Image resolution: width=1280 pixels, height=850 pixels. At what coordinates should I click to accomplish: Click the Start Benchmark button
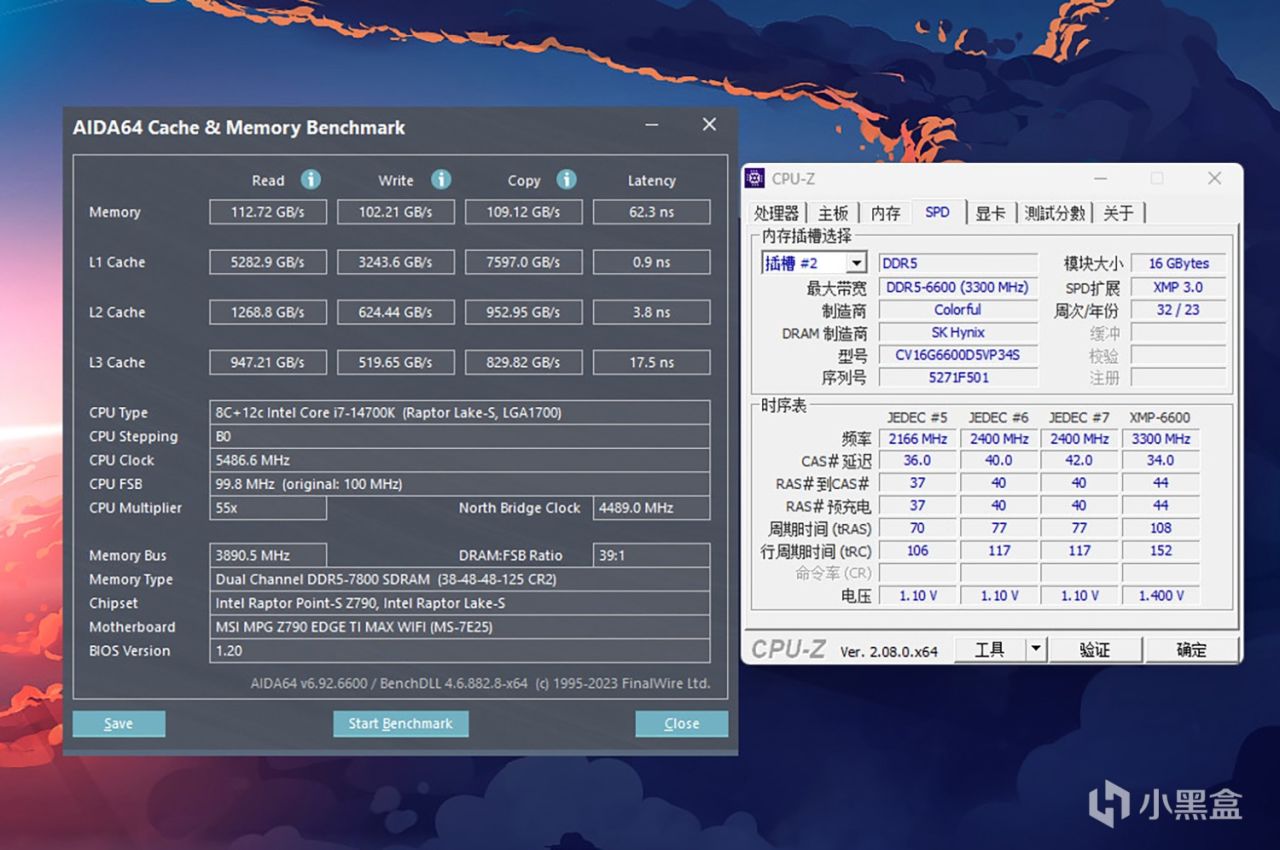[x=400, y=723]
